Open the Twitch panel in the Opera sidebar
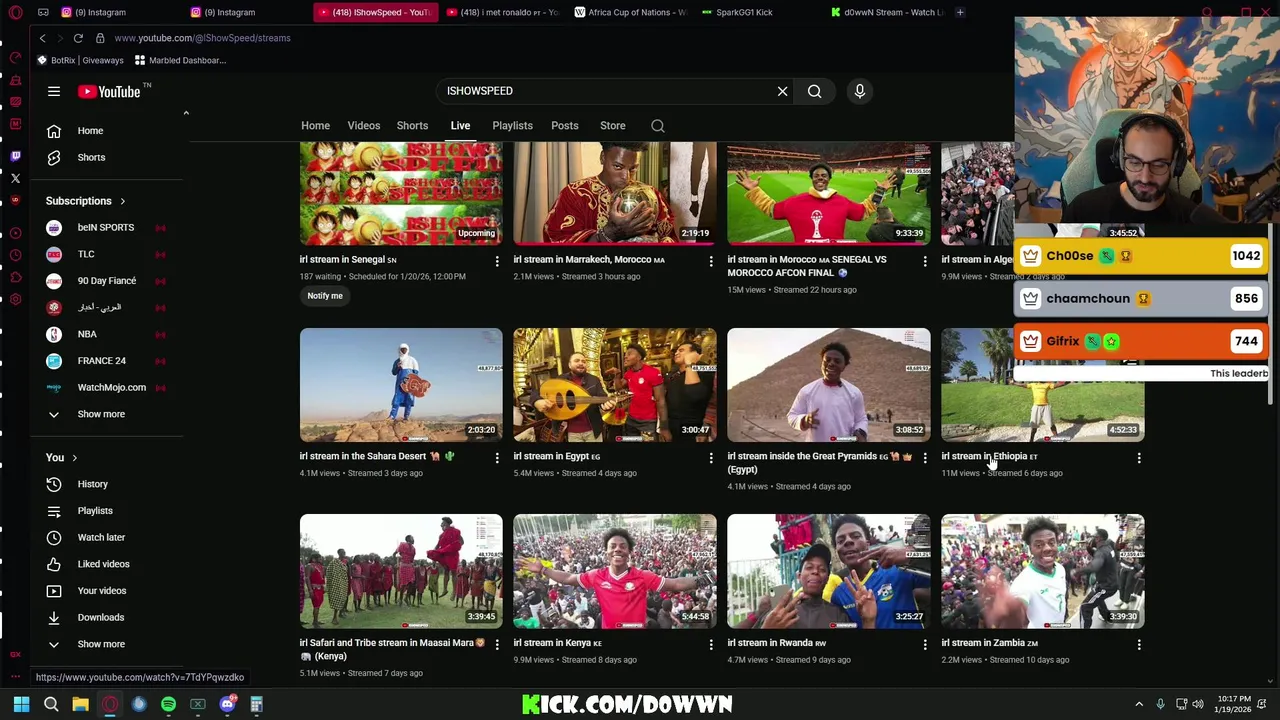 pos(15,156)
